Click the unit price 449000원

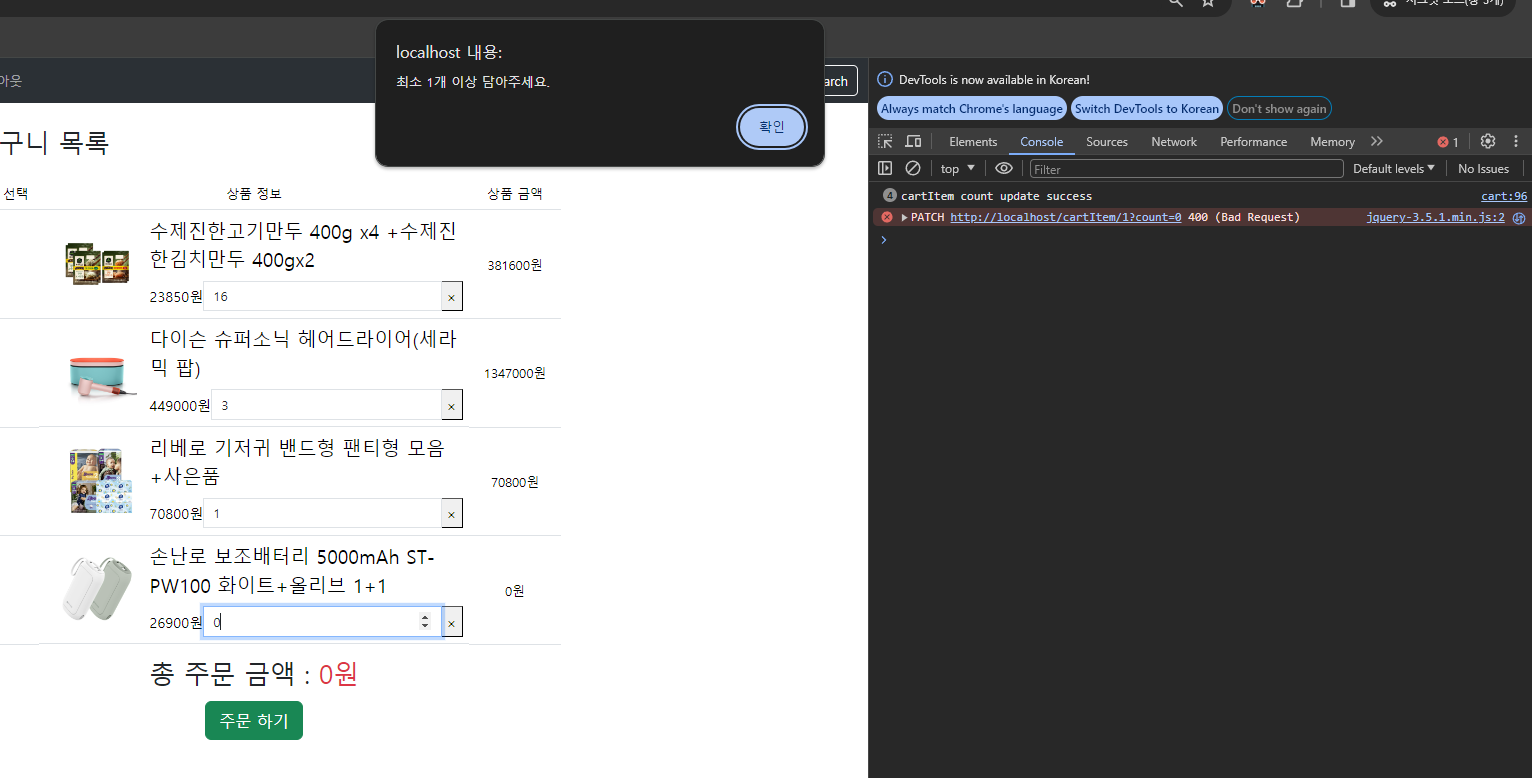point(180,406)
